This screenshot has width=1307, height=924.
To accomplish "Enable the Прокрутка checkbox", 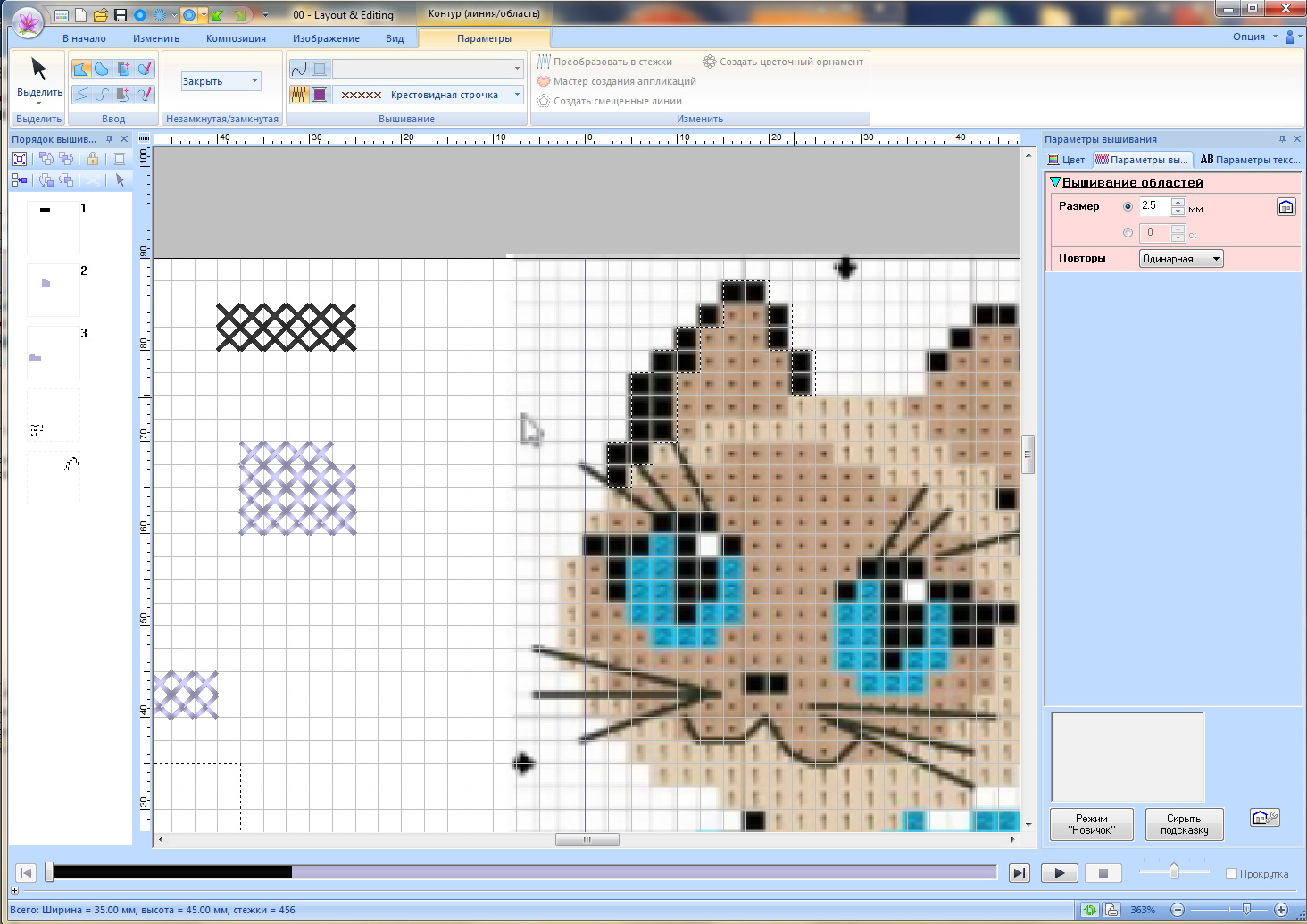I will 1231,874.
